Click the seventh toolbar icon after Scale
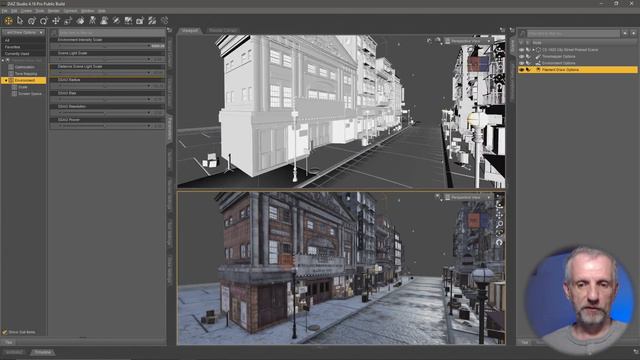The width and height of the screenshot is (640, 360). 80,20
